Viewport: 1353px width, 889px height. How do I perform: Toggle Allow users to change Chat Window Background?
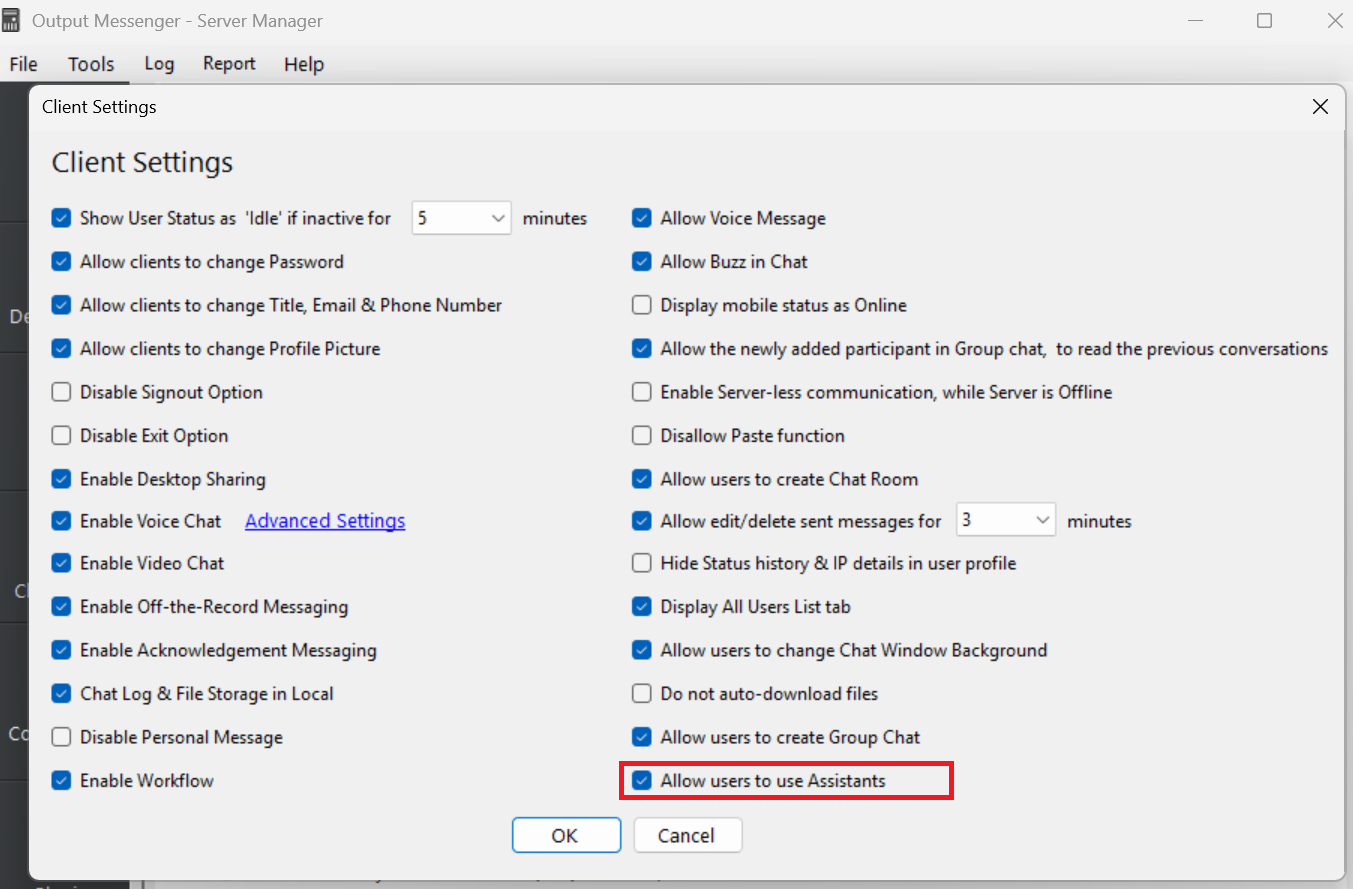click(x=642, y=650)
